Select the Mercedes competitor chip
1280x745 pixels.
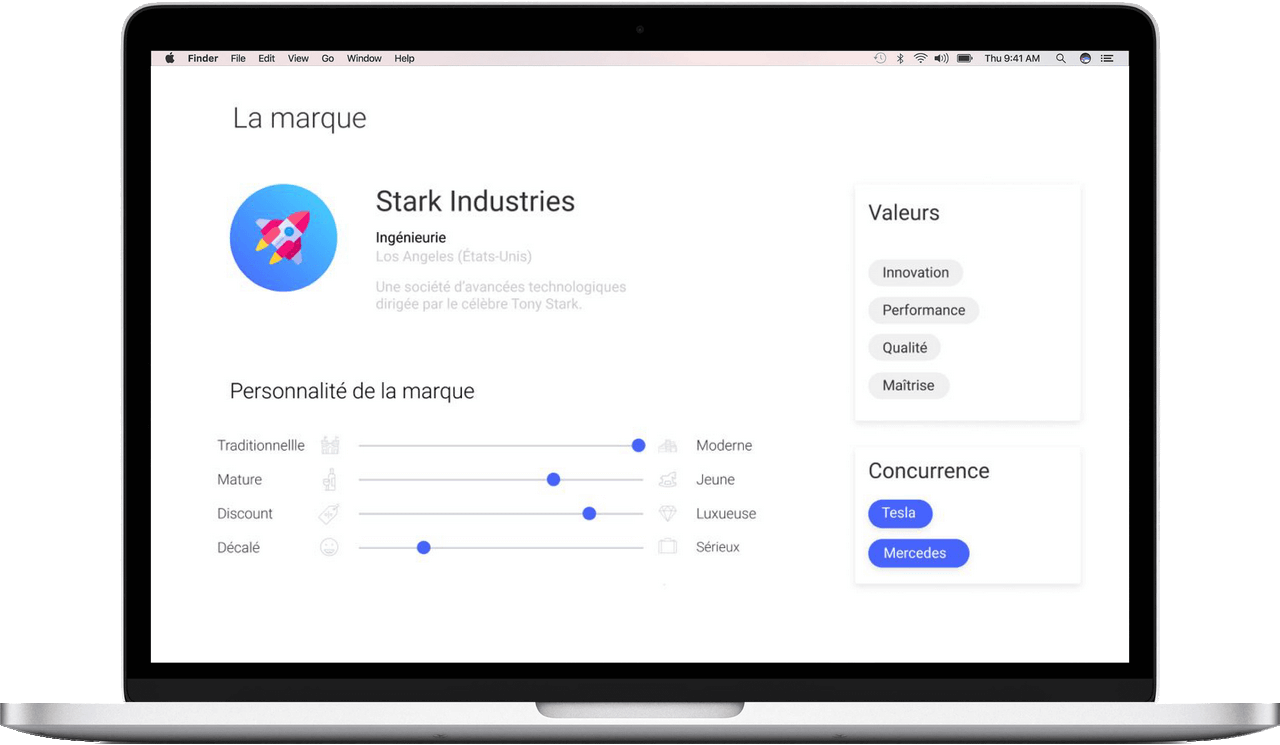(x=918, y=553)
